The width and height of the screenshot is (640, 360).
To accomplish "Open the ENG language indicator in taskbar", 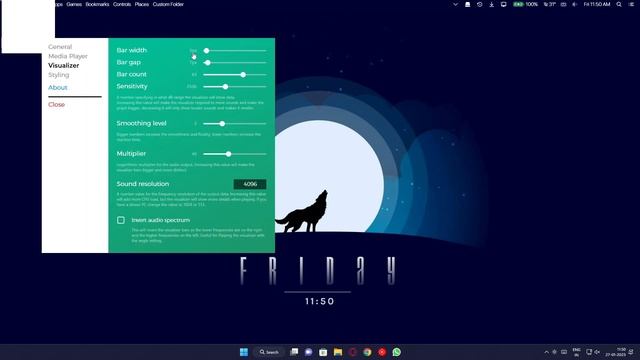I will pos(576,352).
